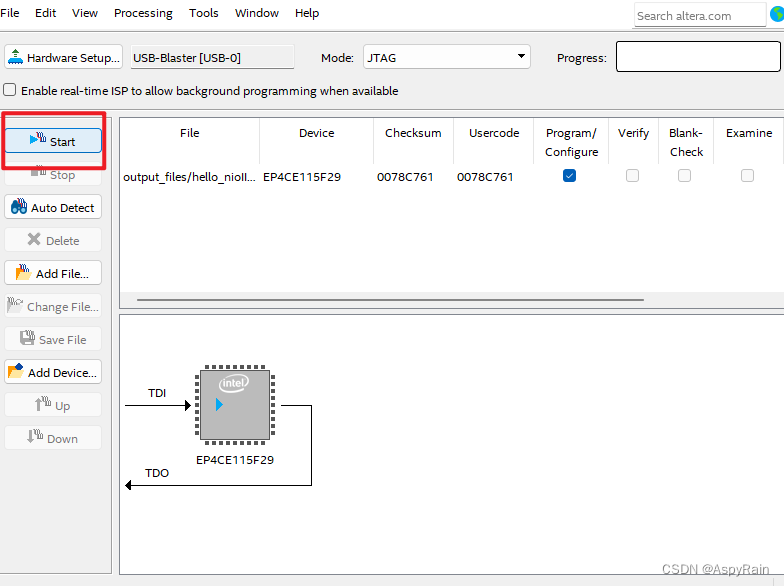Click the 0078C761 usercode cell
The image size is (784, 586).
coord(485,176)
